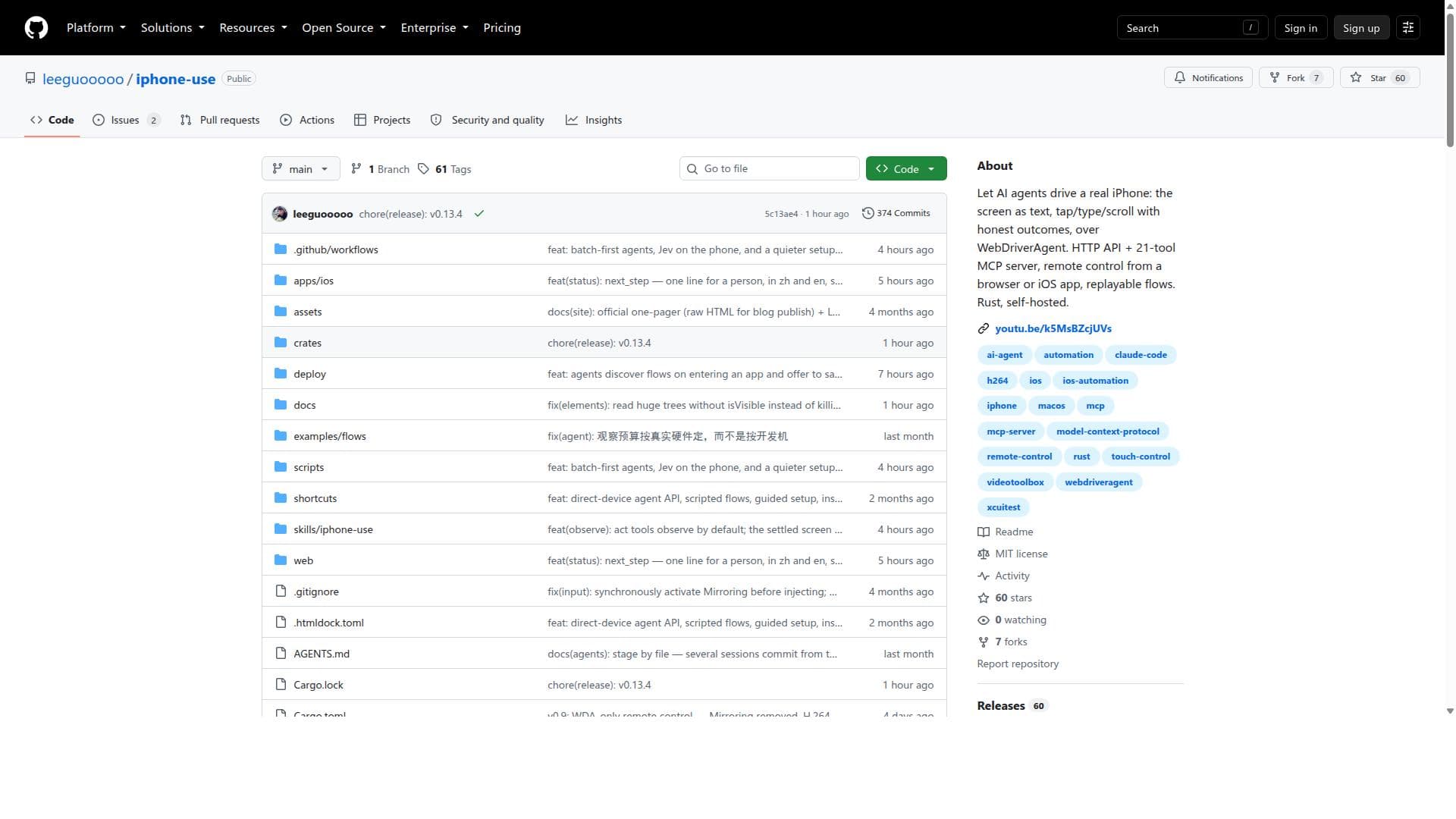Screen dimensions: 1456x819
Task: Click the Sign in link
Action: pyautogui.click(x=1301, y=28)
